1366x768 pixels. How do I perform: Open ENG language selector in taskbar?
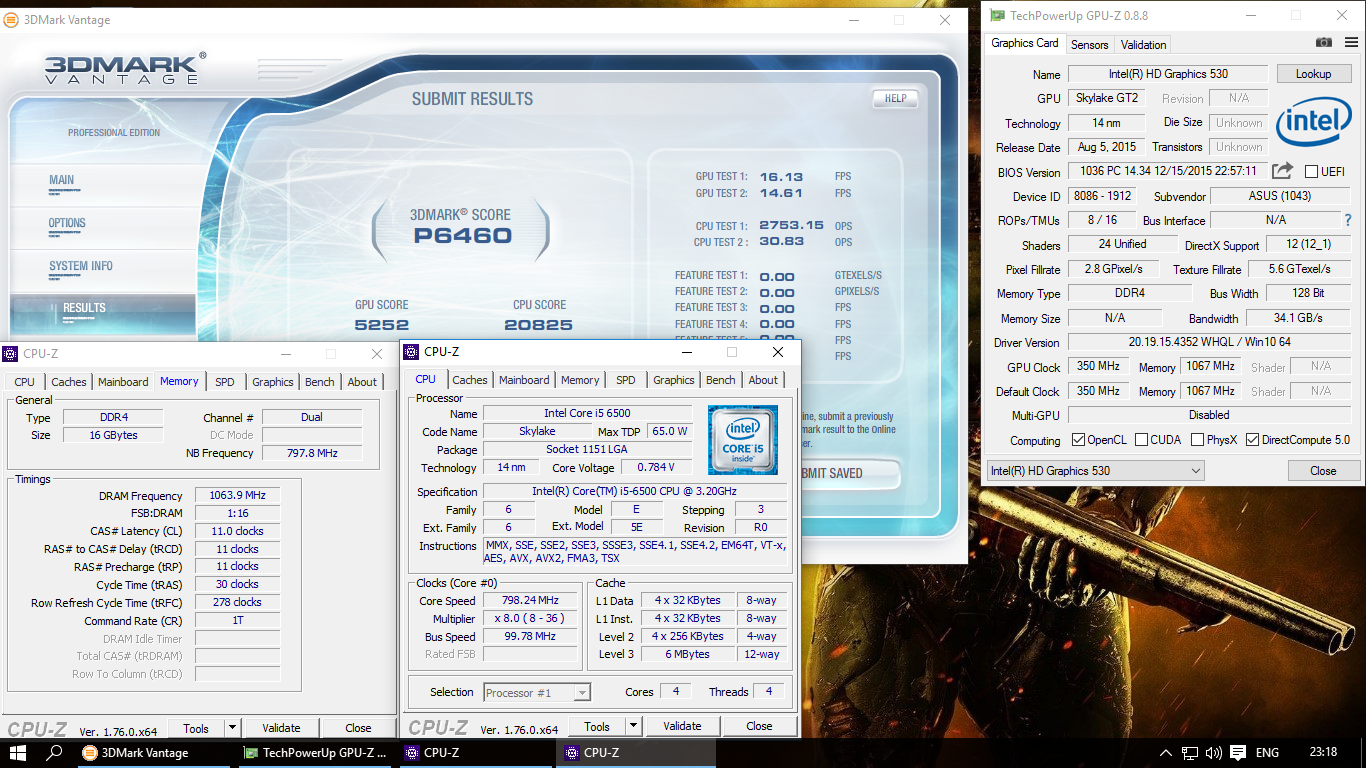tap(1267, 753)
